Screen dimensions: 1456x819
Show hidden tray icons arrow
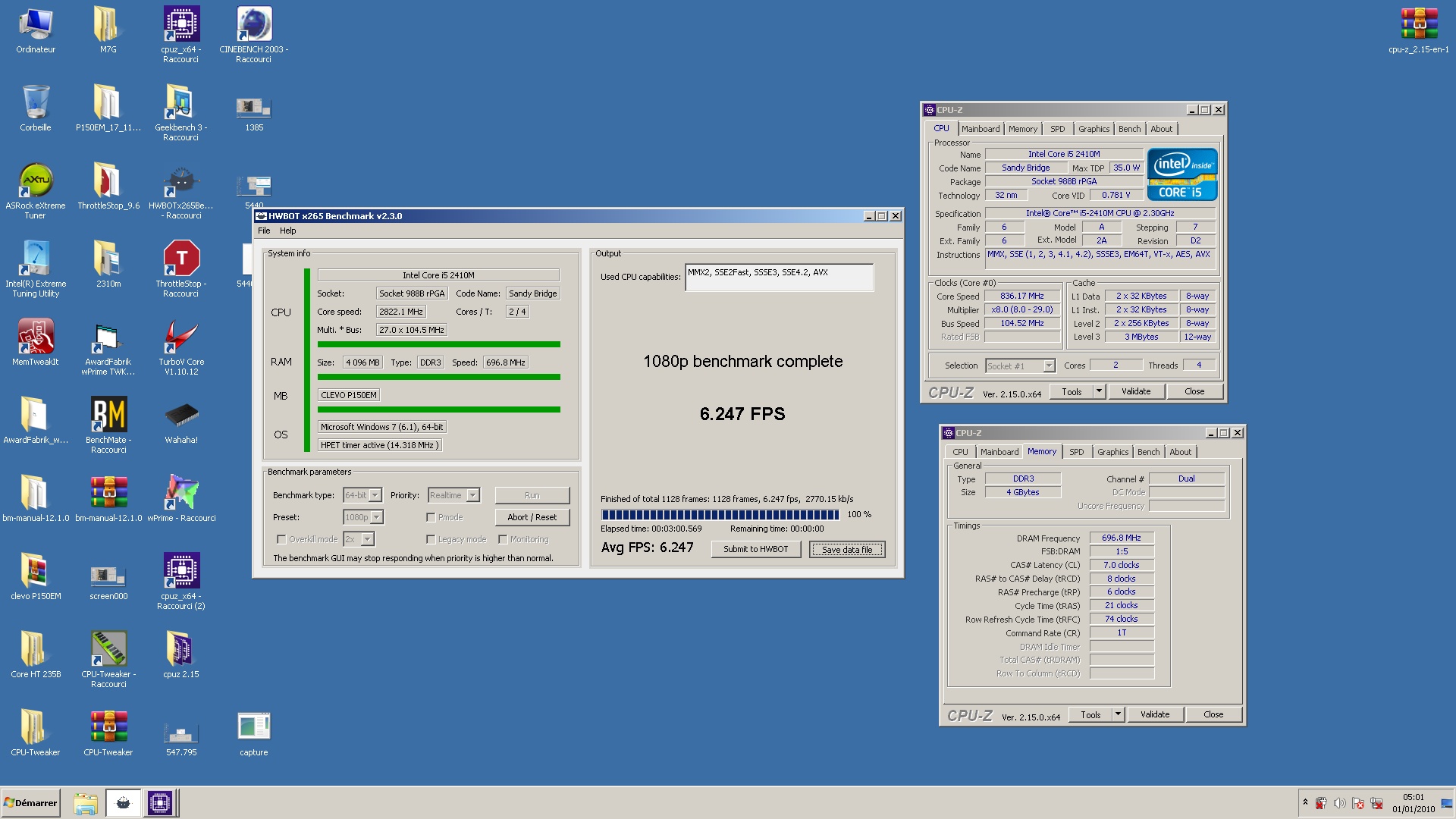point(1305,802)
